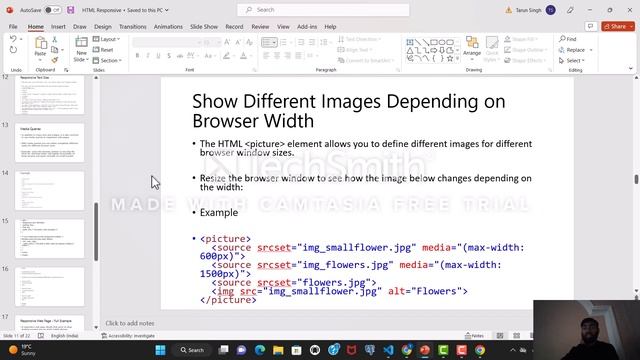
Task: Open the Select dropdown in Editing
Action: click(571, 60)
